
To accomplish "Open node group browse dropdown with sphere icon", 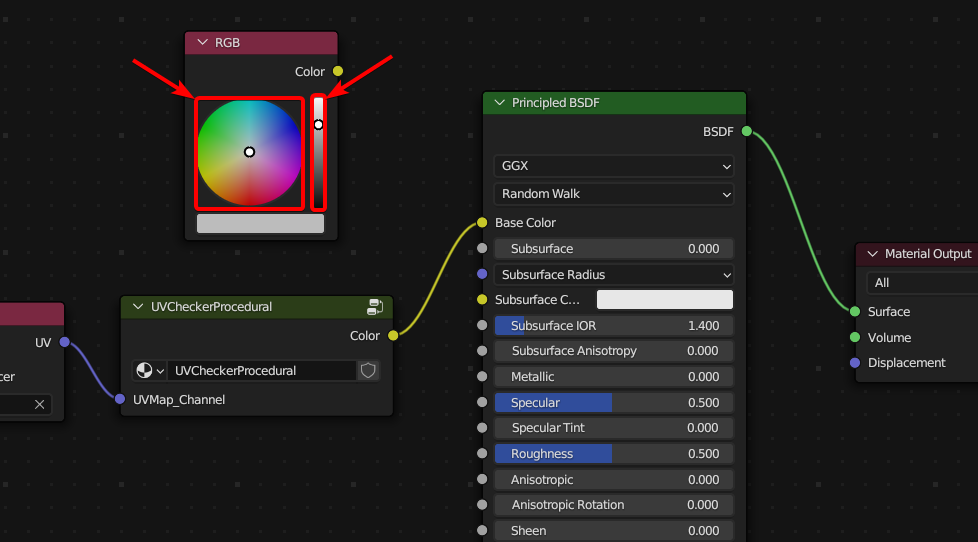I will coord(150,370).
